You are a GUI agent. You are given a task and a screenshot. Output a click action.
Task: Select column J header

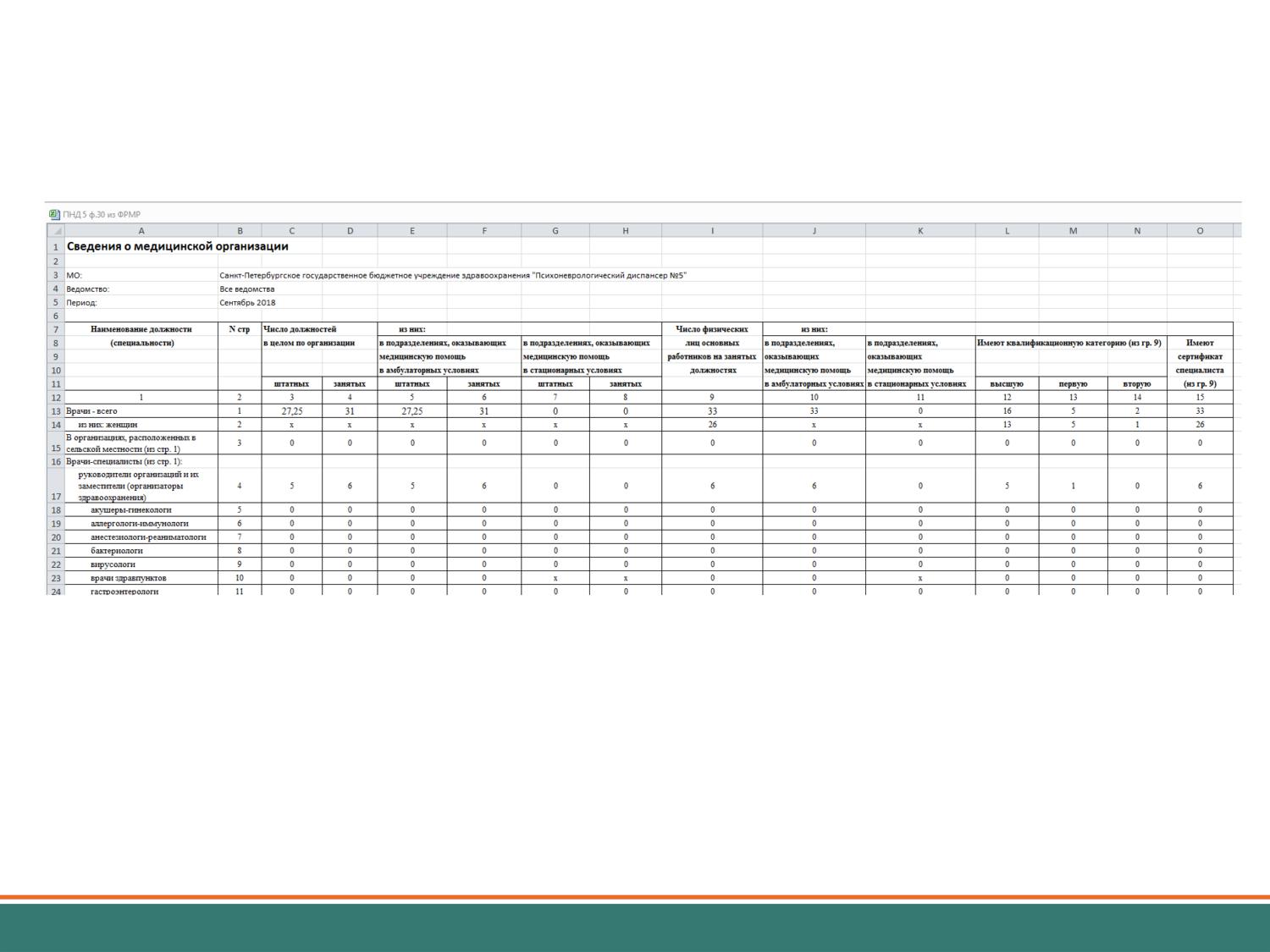[814, 230]
